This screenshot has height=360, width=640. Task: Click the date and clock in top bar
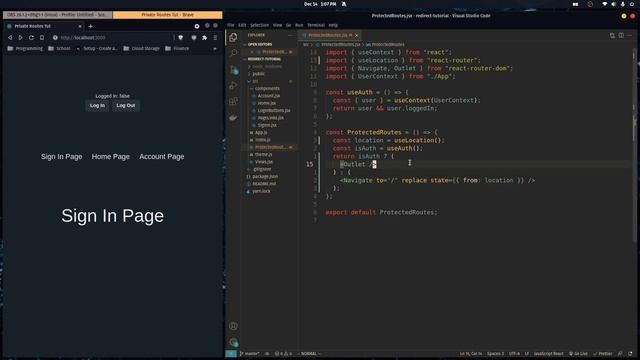coord(320,4)
